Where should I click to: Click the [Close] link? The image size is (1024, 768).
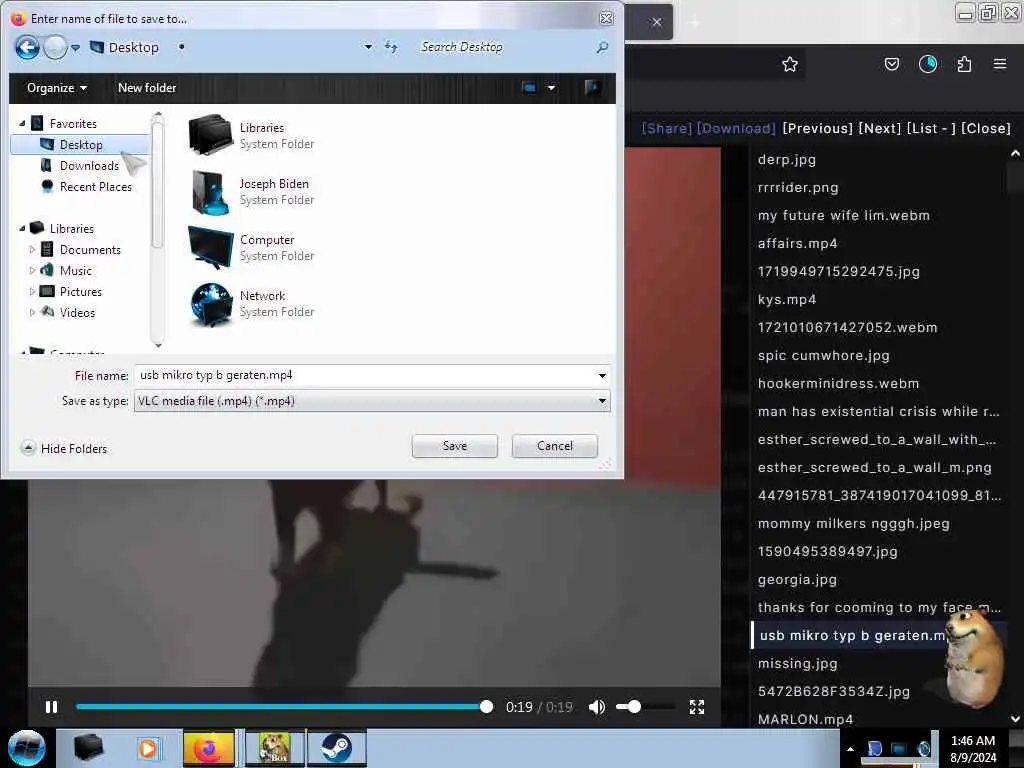pyautogui.click(x=985, y=128)
